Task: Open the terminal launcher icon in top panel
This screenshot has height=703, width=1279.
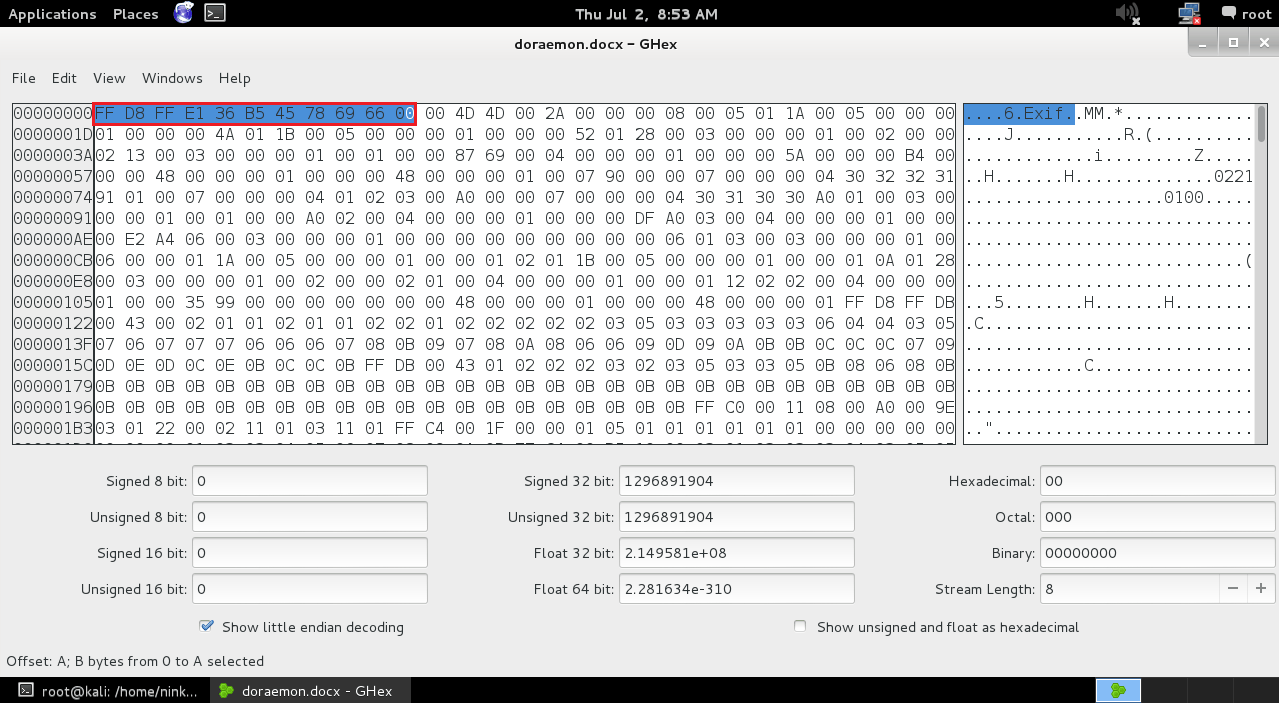Action: (214, 13)
